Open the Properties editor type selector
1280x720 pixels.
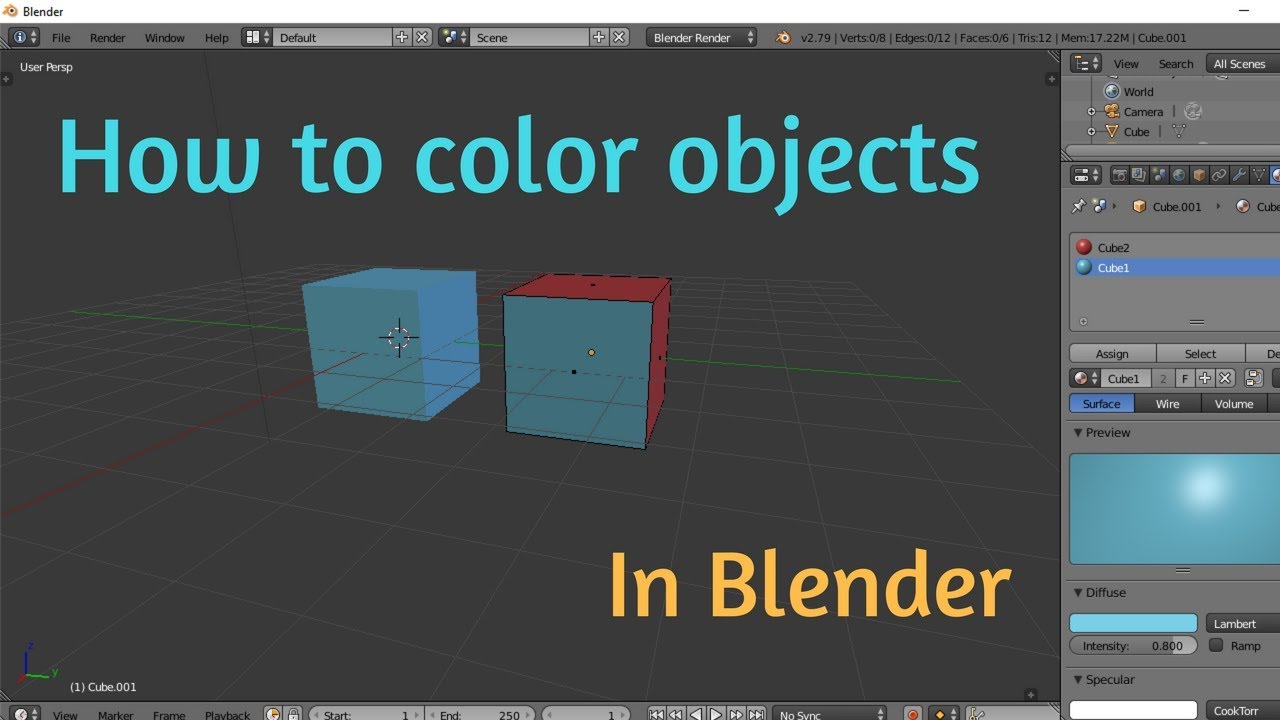coord(1086,175)
